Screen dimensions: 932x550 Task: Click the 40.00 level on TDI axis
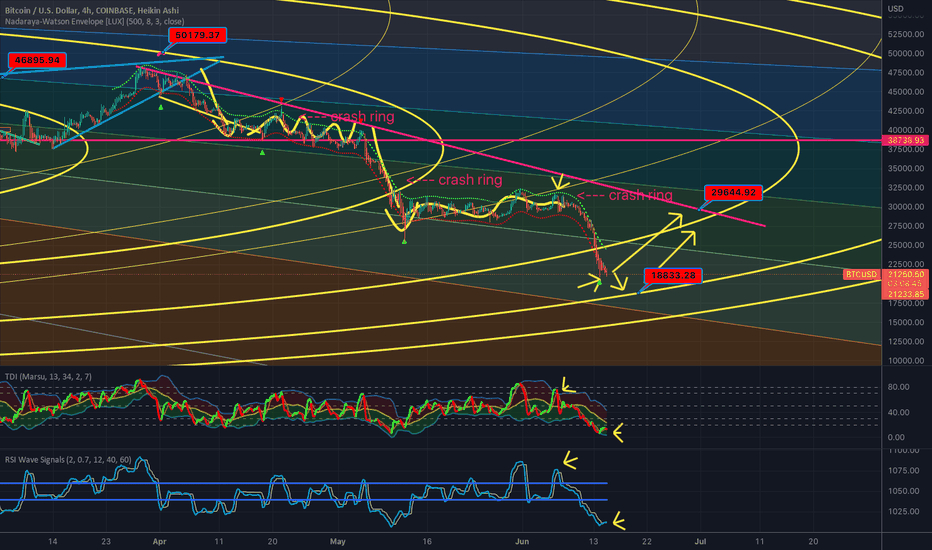pos(898,412)
